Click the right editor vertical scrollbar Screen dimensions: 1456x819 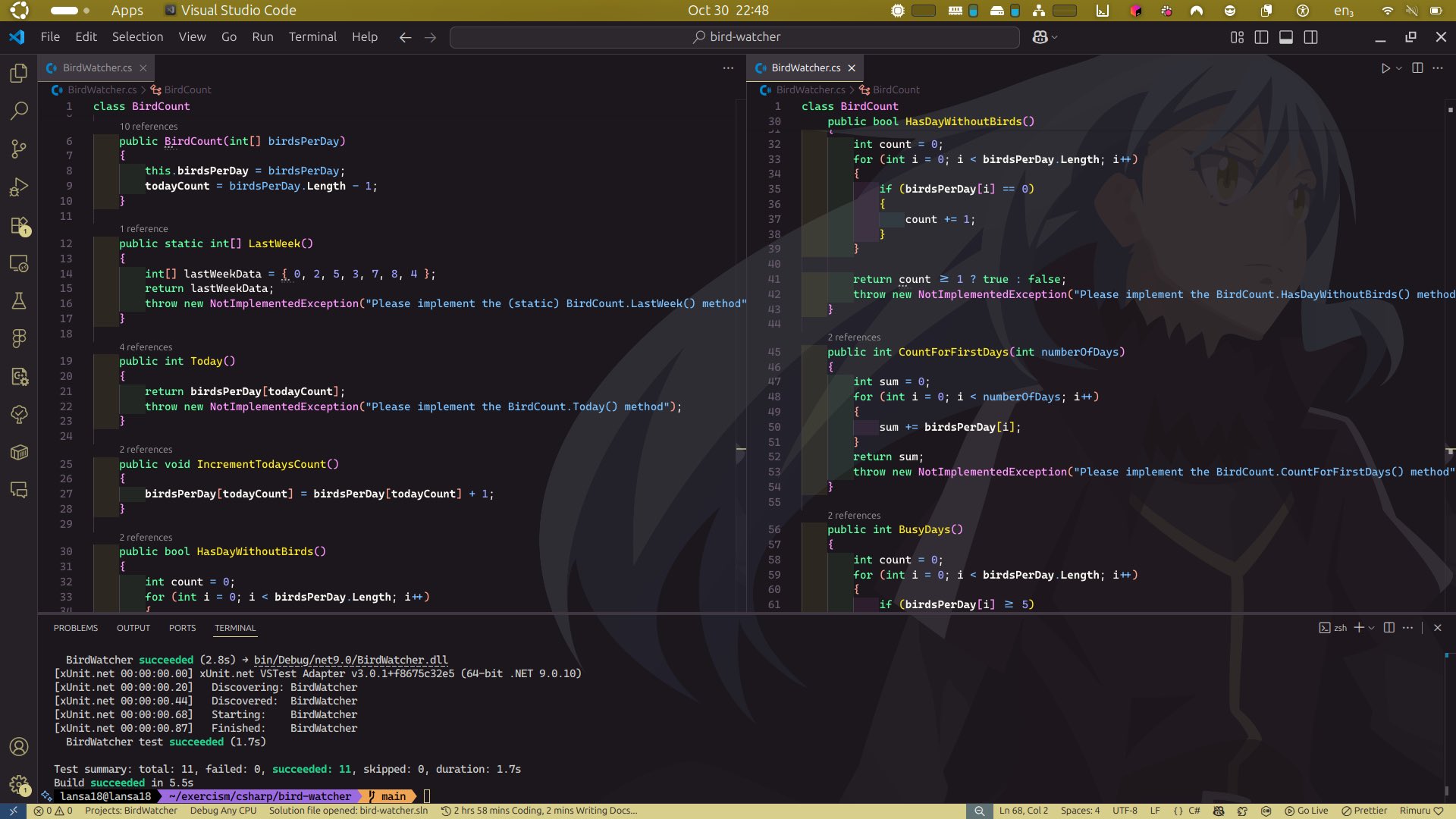pyautogui.click(x=1450, y=341)
